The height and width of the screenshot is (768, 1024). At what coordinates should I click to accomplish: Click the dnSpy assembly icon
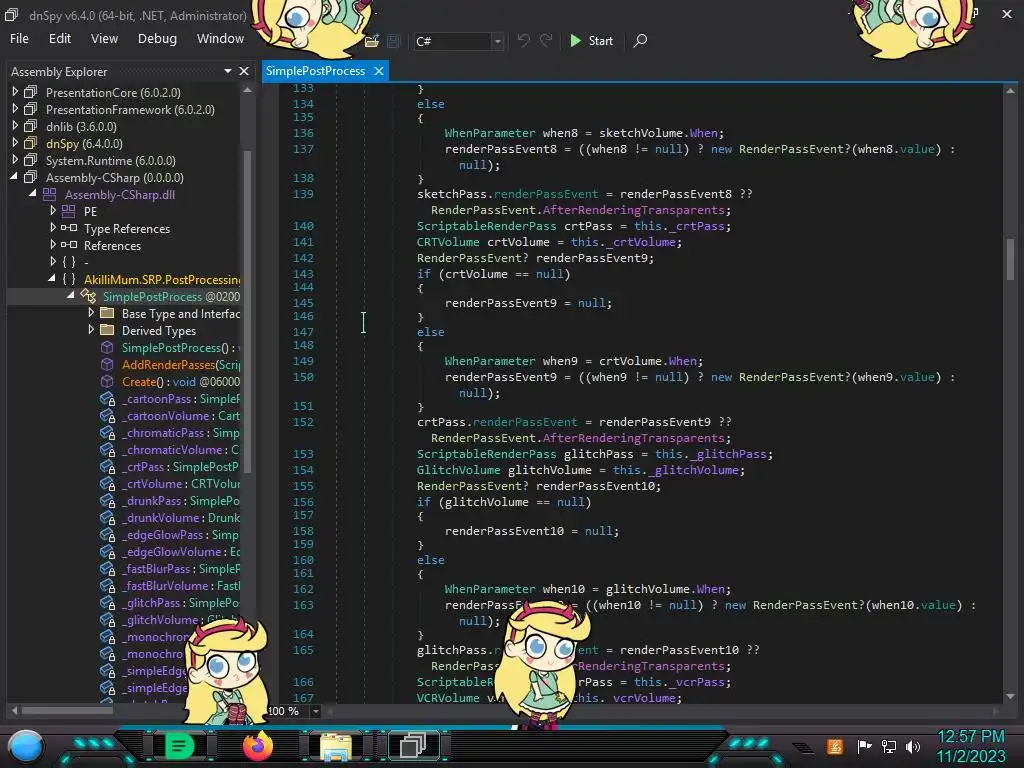coord(31,143)
